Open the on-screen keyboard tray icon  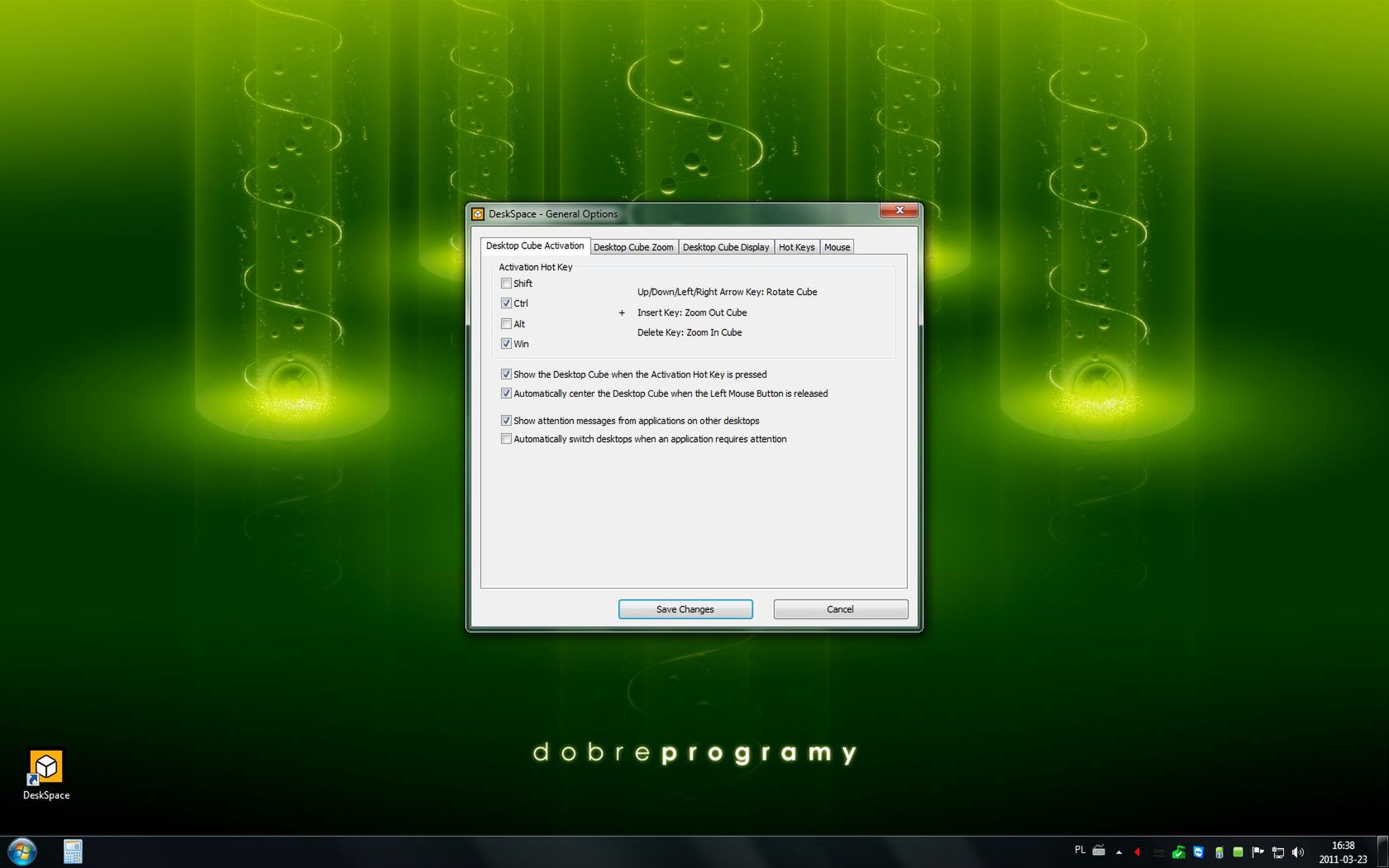tap(1099, 851)
